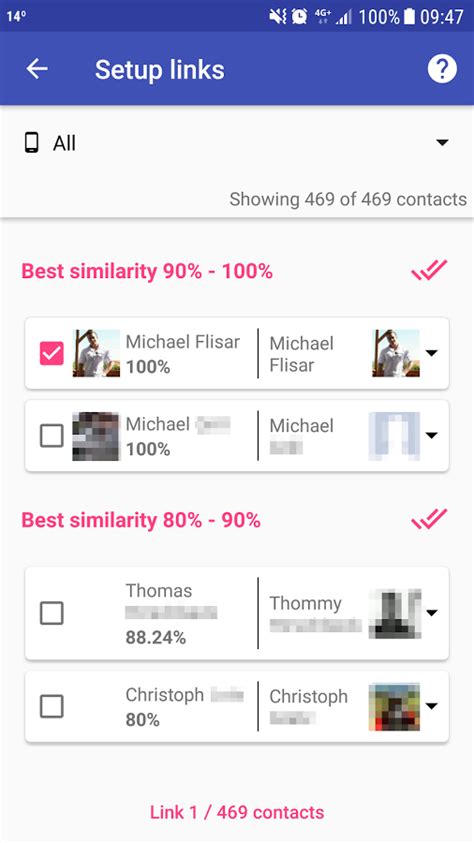Select all in 90% - 100% similarity group
The image size is (474, 843).
(429, 270)
